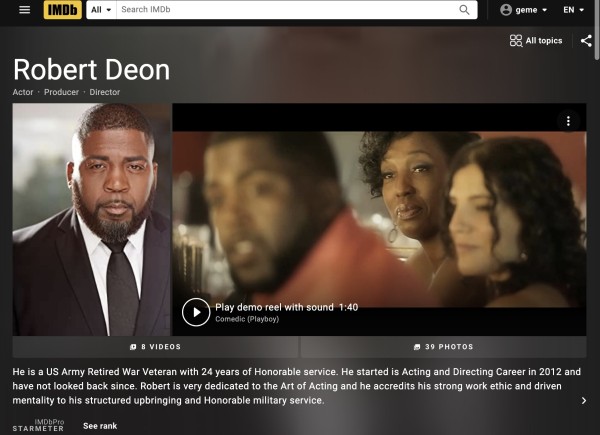Screen dimensions: 600x435
Task: Click the photos icon next to 39 PHOTOS
Action: click(417, 347)
